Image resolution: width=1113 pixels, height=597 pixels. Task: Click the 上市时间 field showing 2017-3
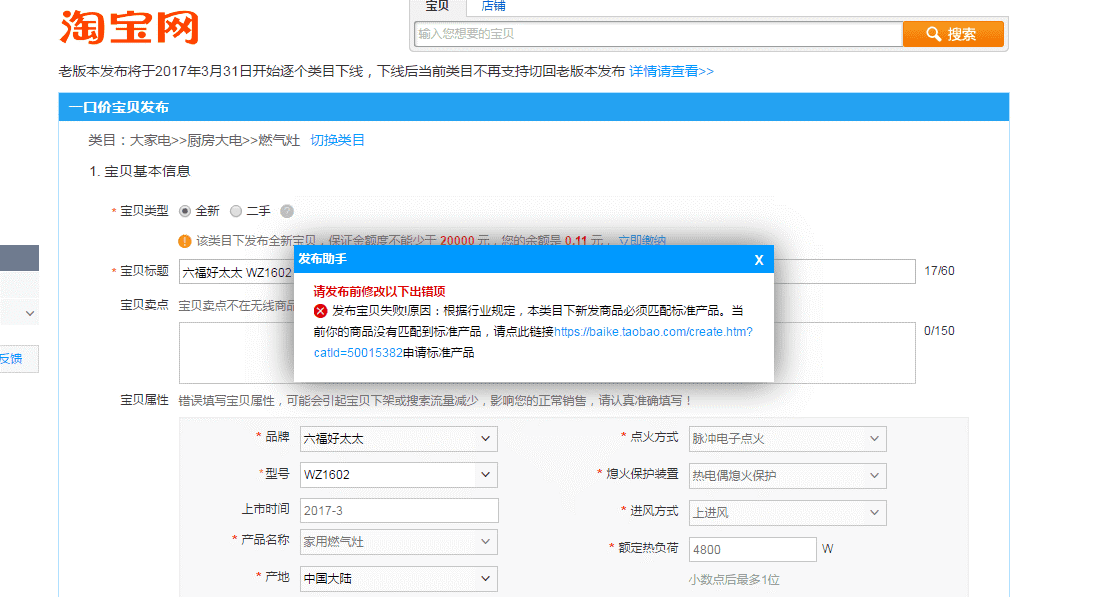[399, 510]
